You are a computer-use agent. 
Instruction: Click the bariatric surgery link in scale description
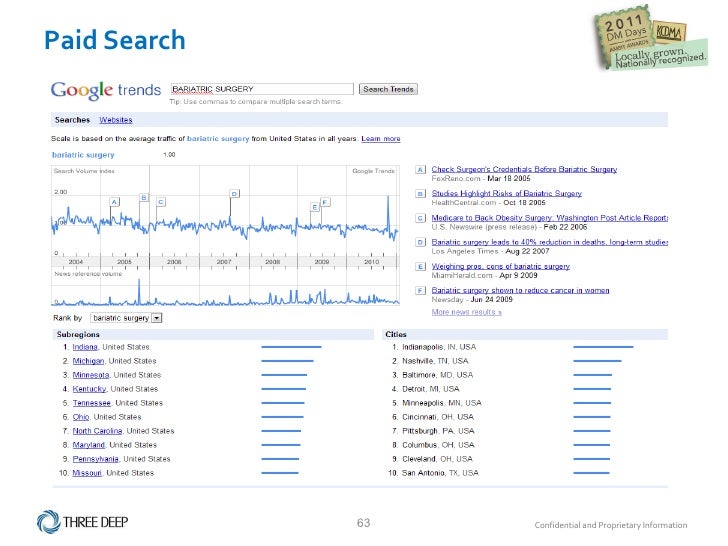(218, 138)
